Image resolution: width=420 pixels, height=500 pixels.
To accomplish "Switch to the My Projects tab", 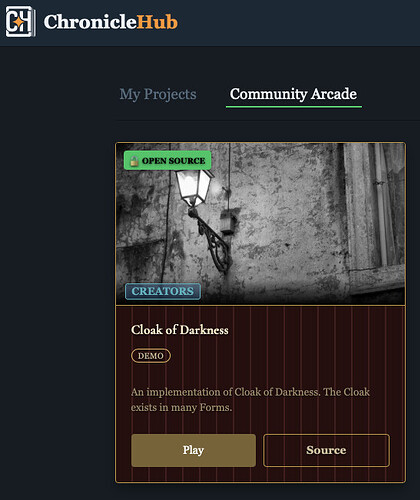I will coord(158,94).
